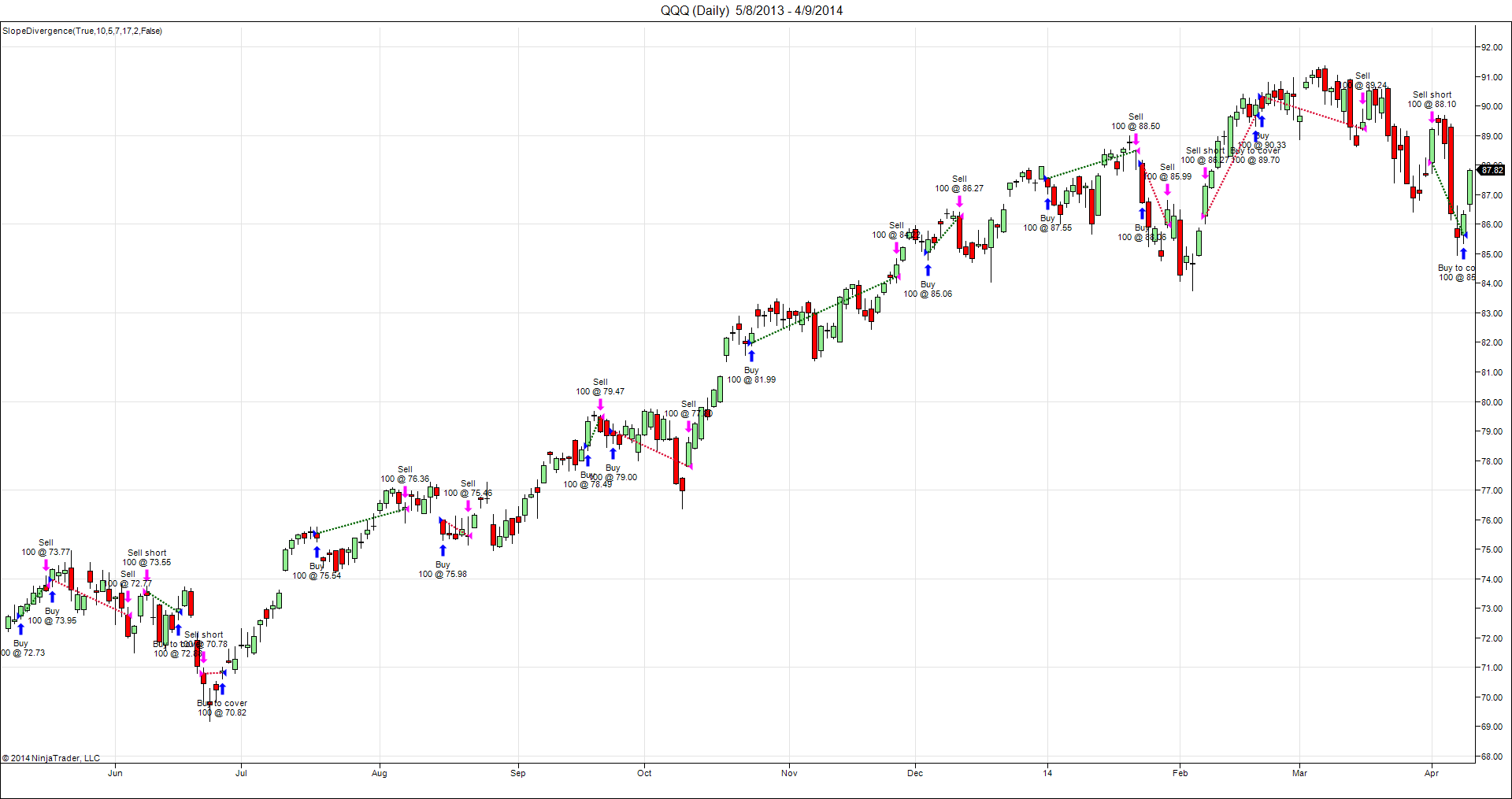Click the trade label 100 @ 85.06
The height and width of the screenshot is (799, 1512).
(x=928, y=294)
